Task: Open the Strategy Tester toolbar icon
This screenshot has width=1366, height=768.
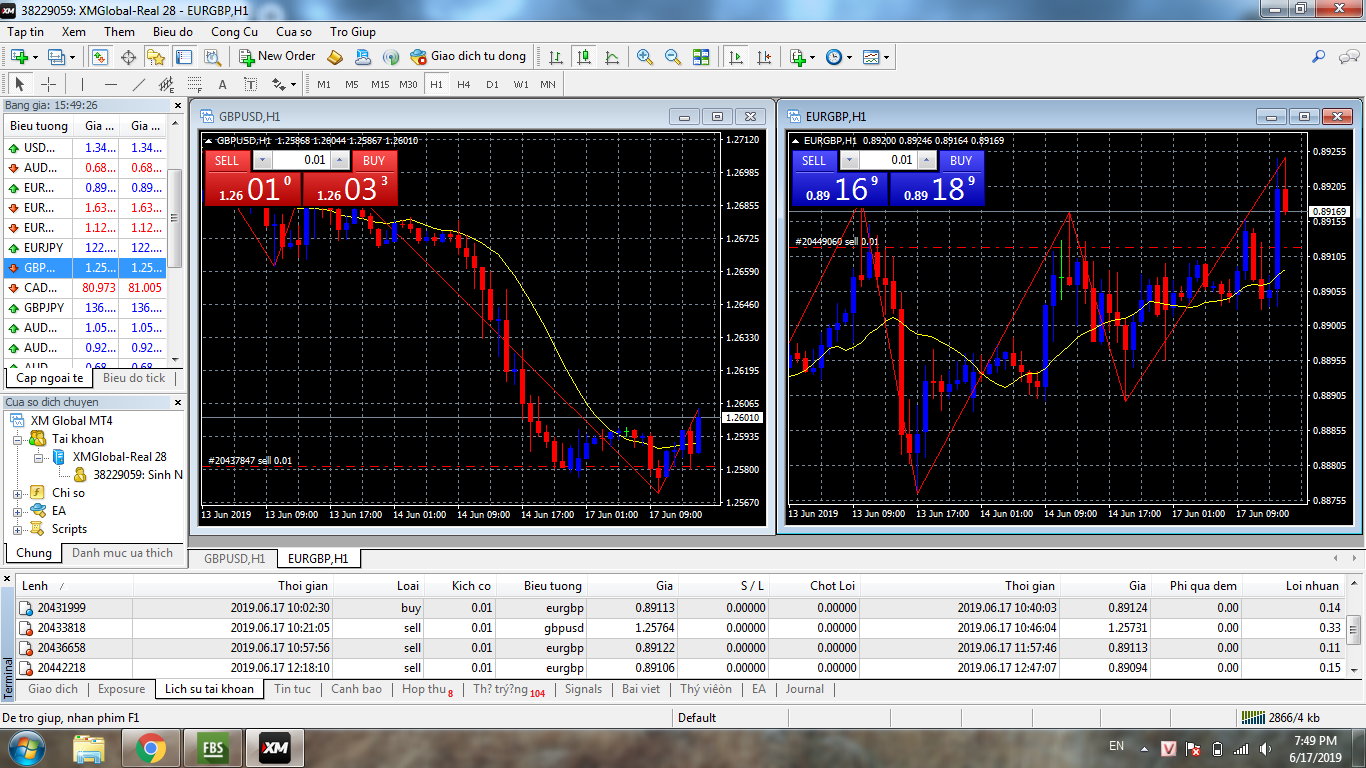Action: click(x=212, y=57)
